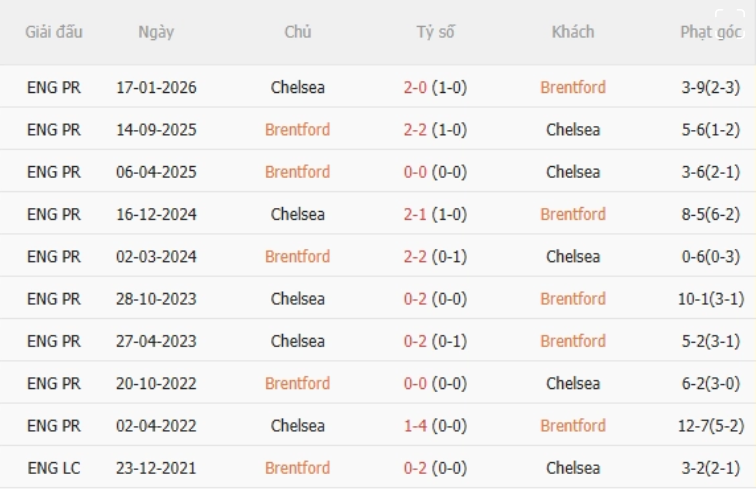The width and height of the screenshot is (756, 491).
Task: Select Chelsea away team in 02-03-2024 row
Action: click(573, 257)
